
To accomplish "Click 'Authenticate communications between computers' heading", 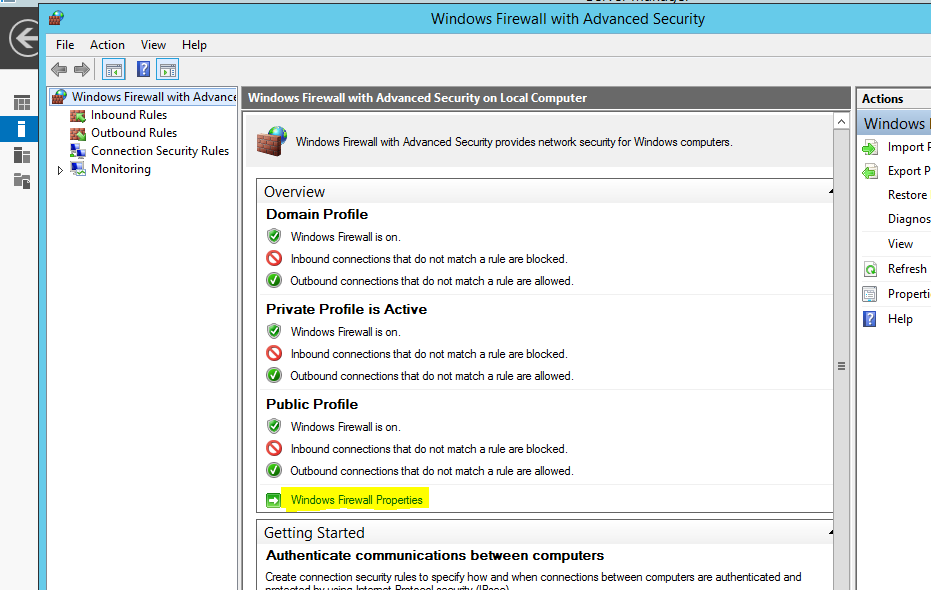I will [435, 556].
